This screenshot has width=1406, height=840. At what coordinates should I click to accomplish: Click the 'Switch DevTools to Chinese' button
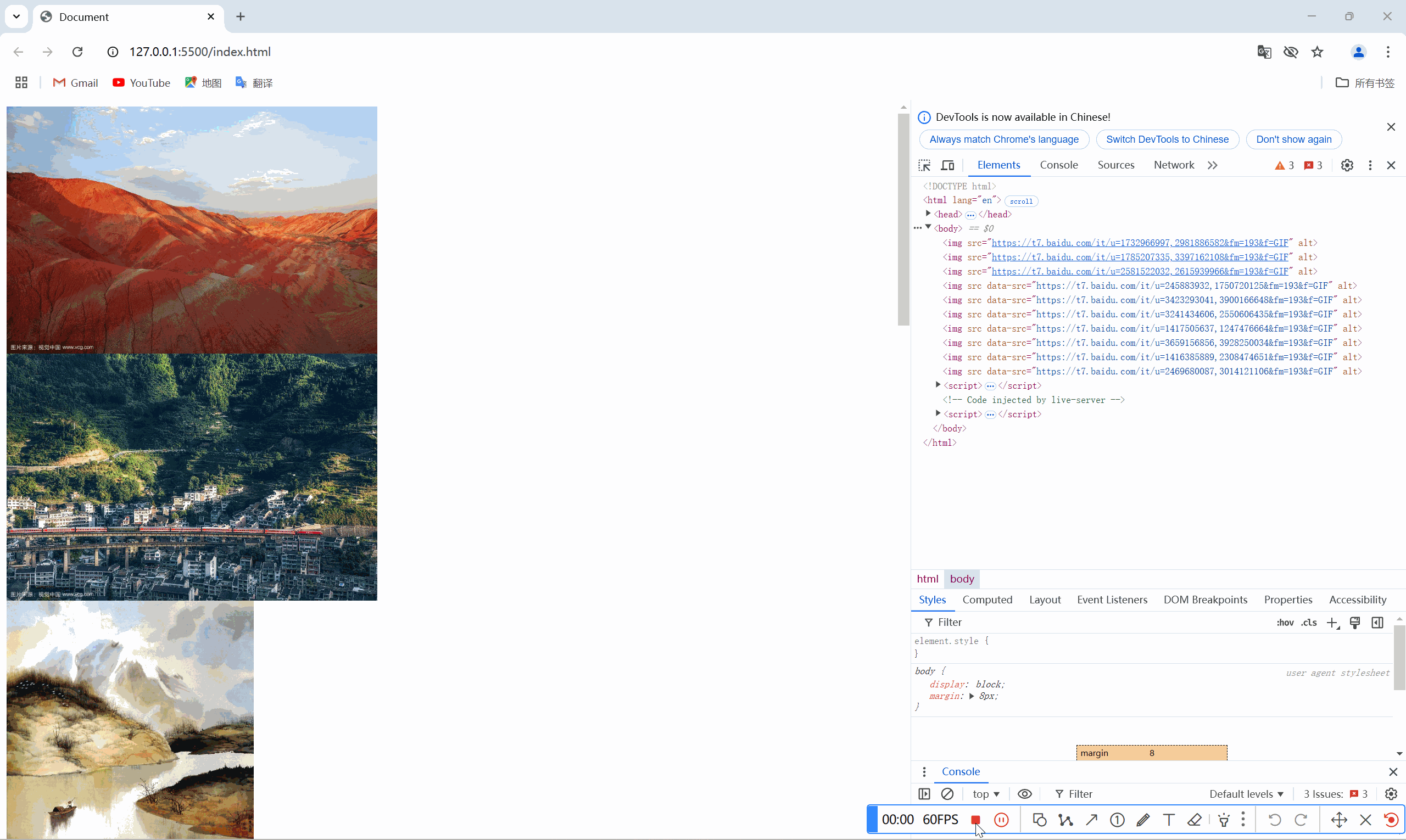[1167, 139]
